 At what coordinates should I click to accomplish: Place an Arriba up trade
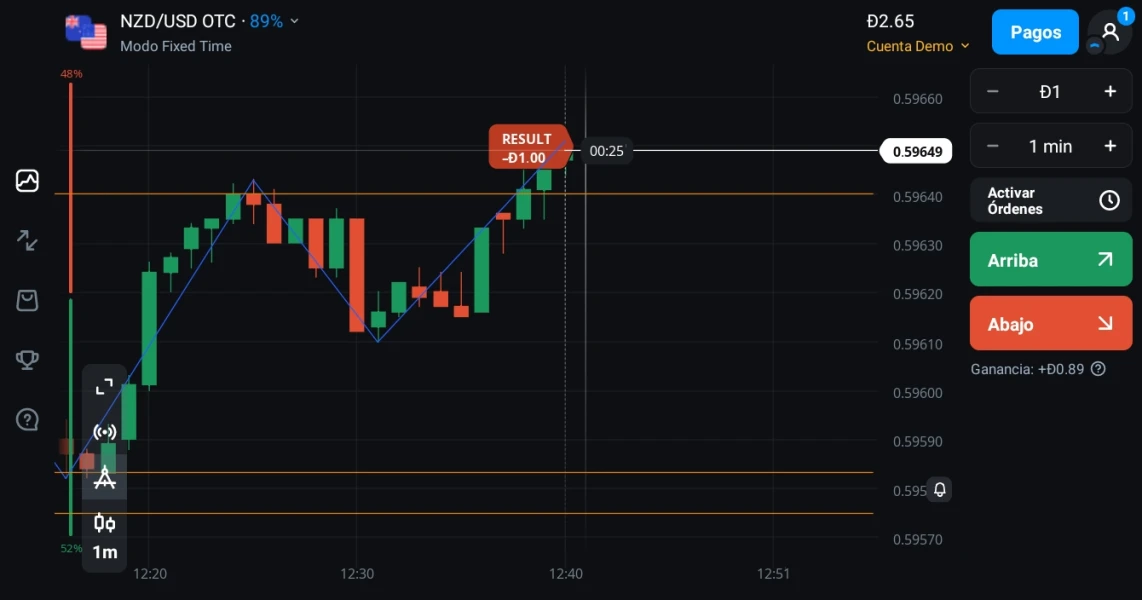(x=1051, y=260)
